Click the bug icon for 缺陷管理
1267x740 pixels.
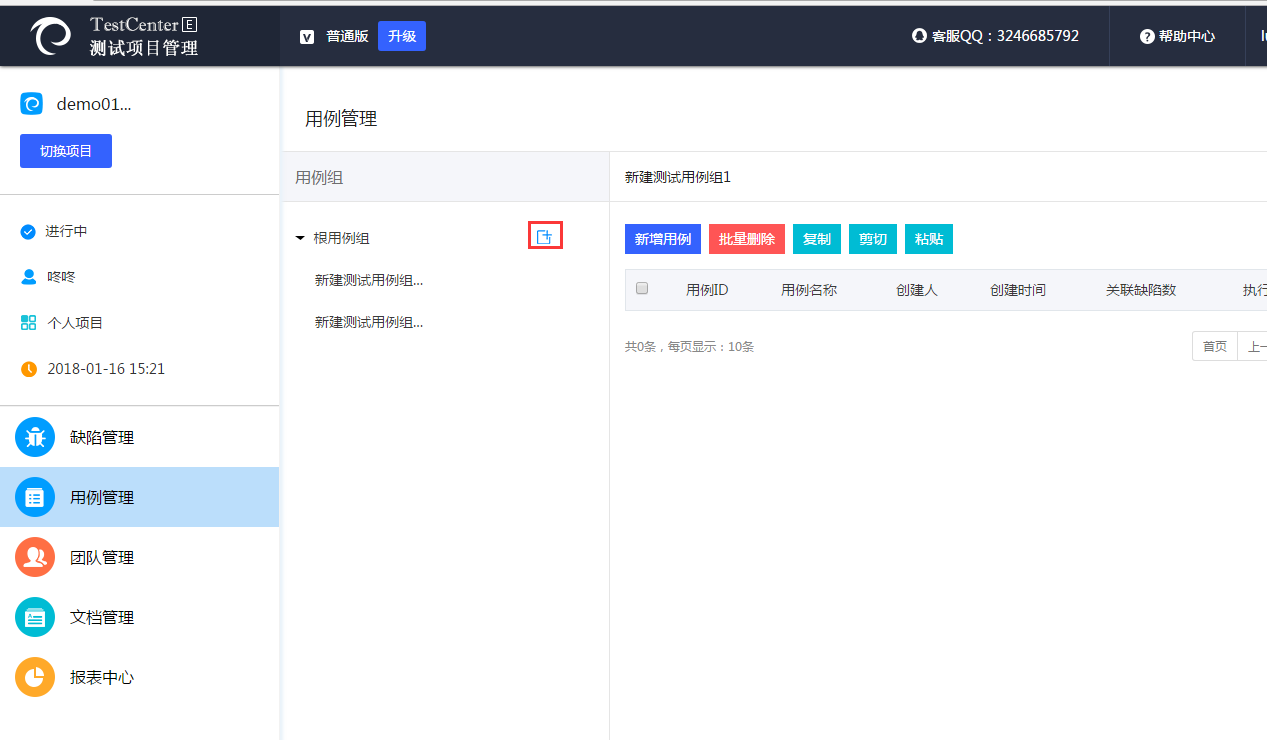pyautogui.click(x=35, y=437)
